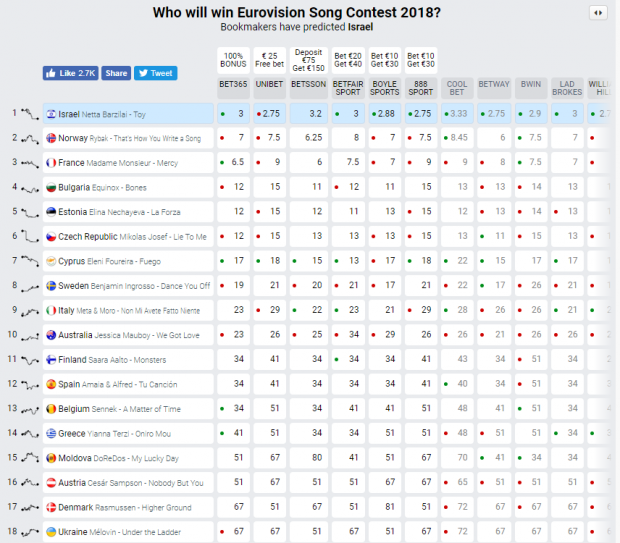620x543 pixels.
Task: Open the BETWAY column header
Action: pos(494,88)
